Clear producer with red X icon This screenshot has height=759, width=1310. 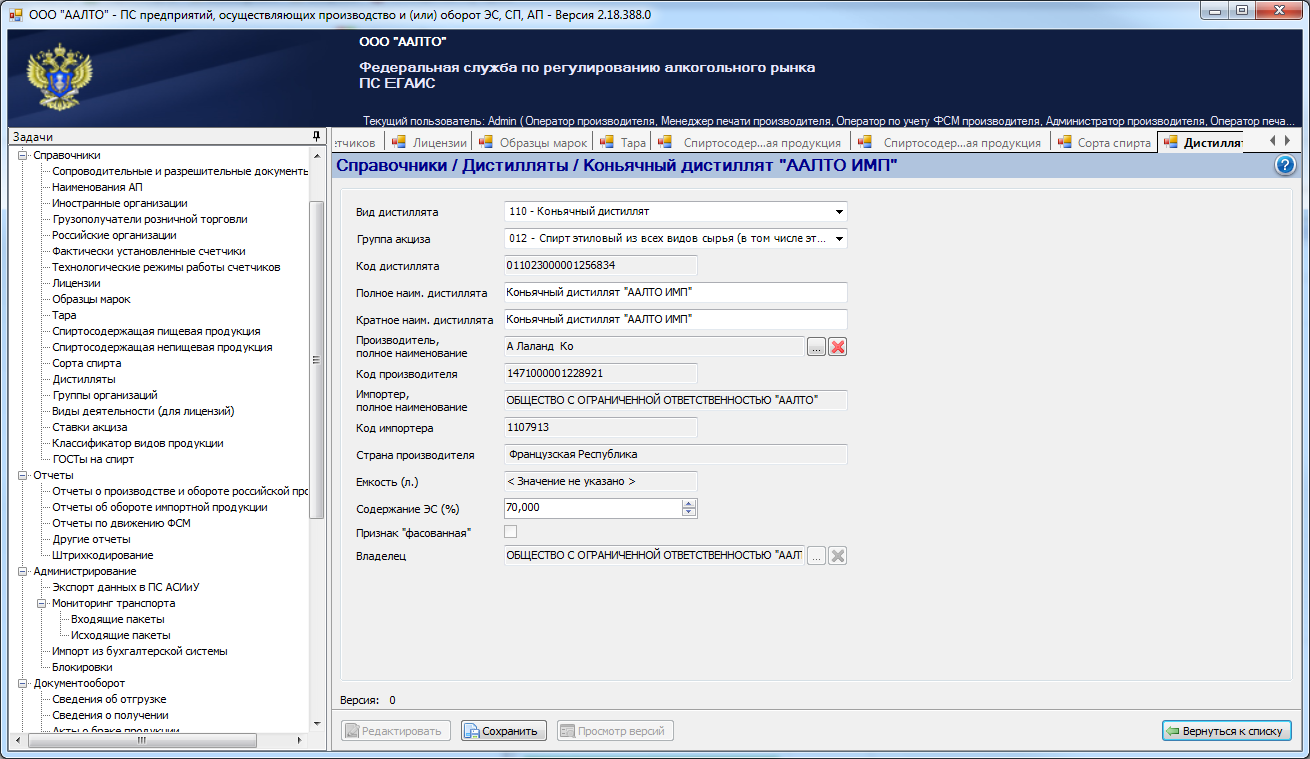(x=838, y=347)
